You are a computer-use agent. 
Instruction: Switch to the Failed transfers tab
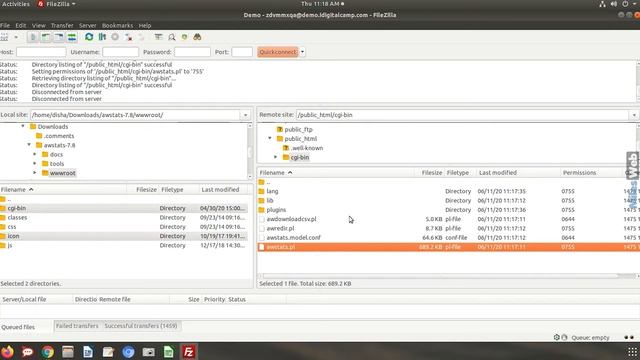(77, 326)
